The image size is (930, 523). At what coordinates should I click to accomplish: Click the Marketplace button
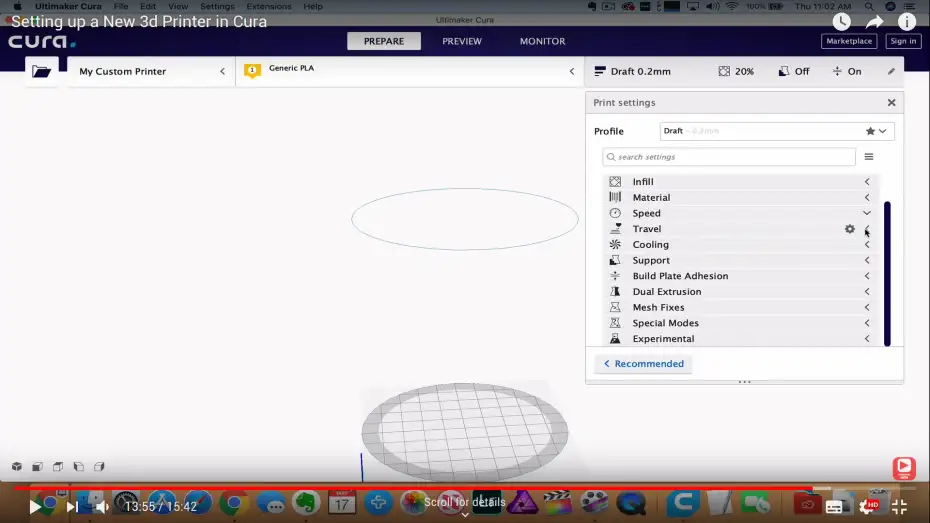click(849, 41)
